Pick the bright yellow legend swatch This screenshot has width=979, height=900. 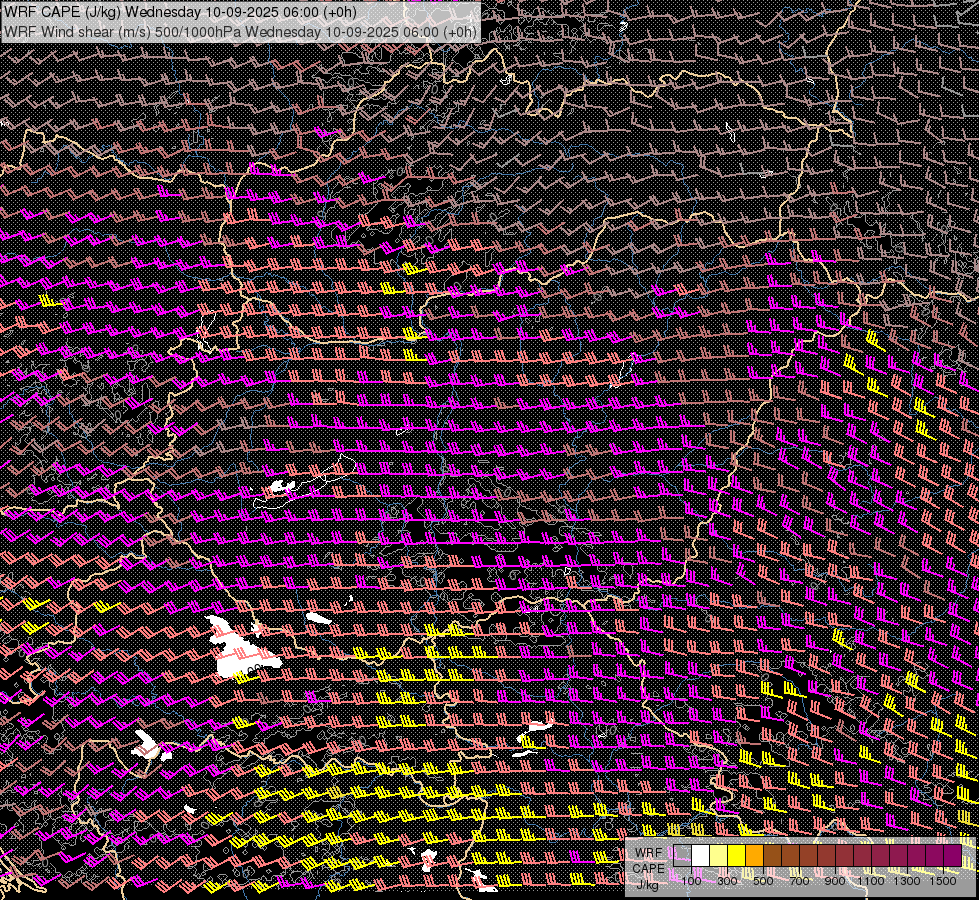click(x=737, y=856)
